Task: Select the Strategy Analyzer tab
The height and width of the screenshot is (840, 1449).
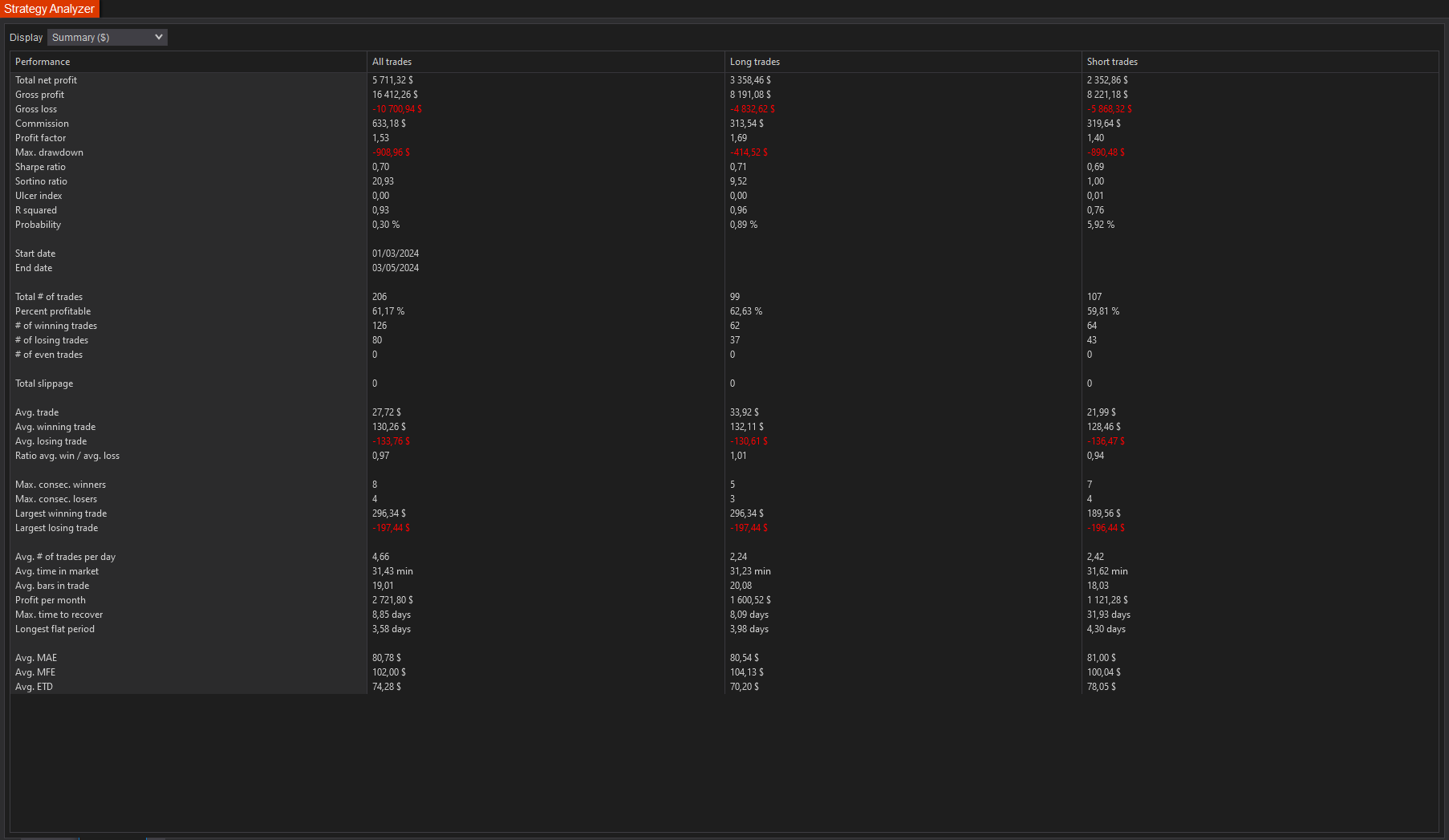Action: (50, 9)
